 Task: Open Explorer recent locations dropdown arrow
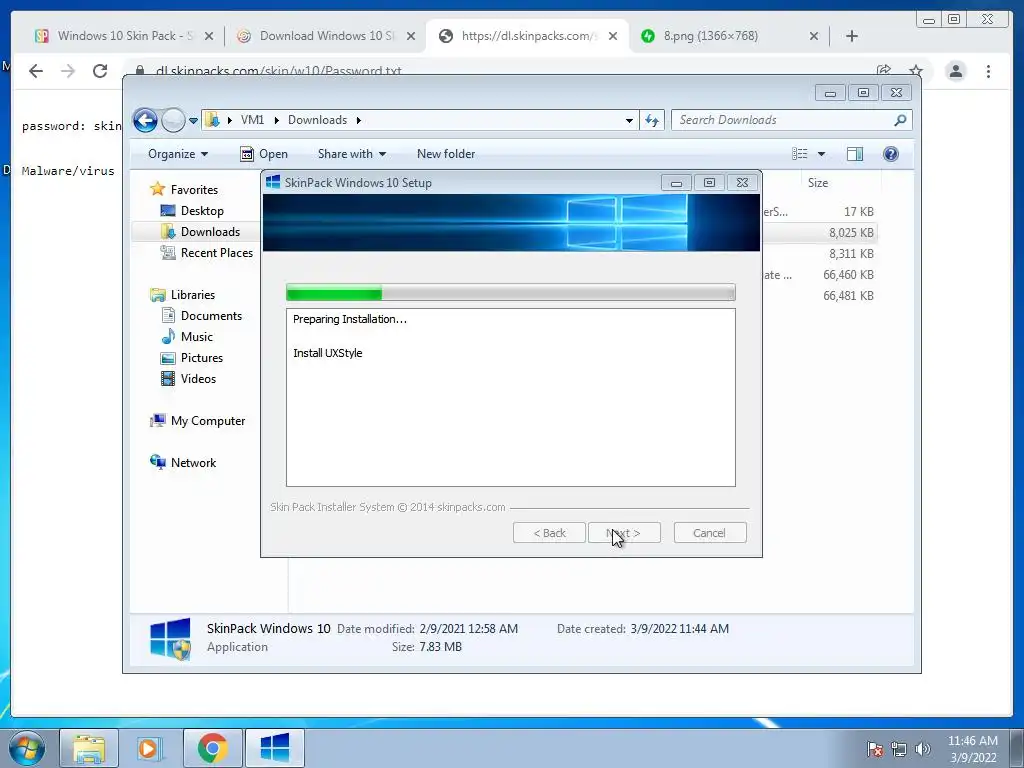coord(193,121)
